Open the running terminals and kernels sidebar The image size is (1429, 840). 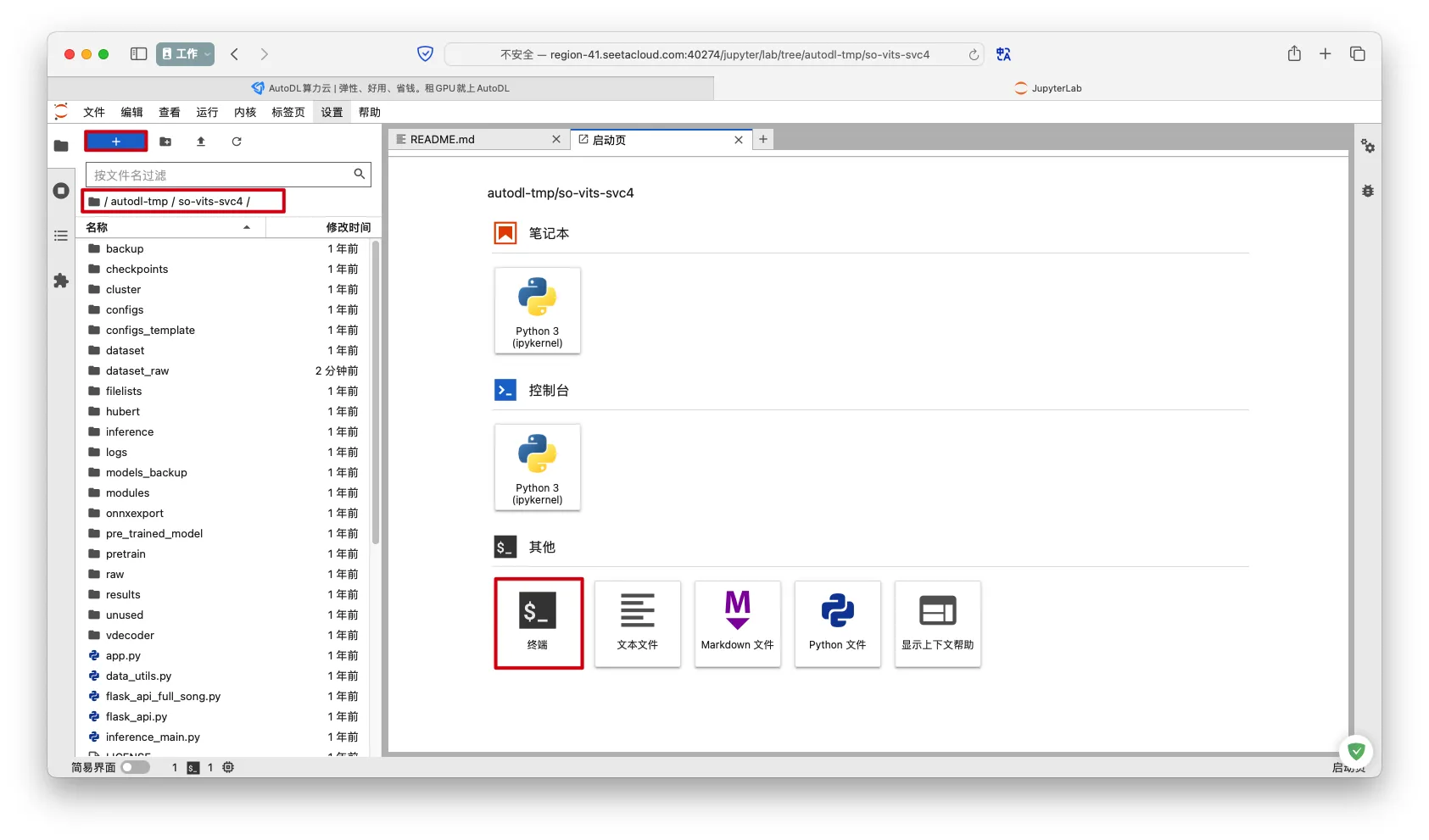click(61, 191)
